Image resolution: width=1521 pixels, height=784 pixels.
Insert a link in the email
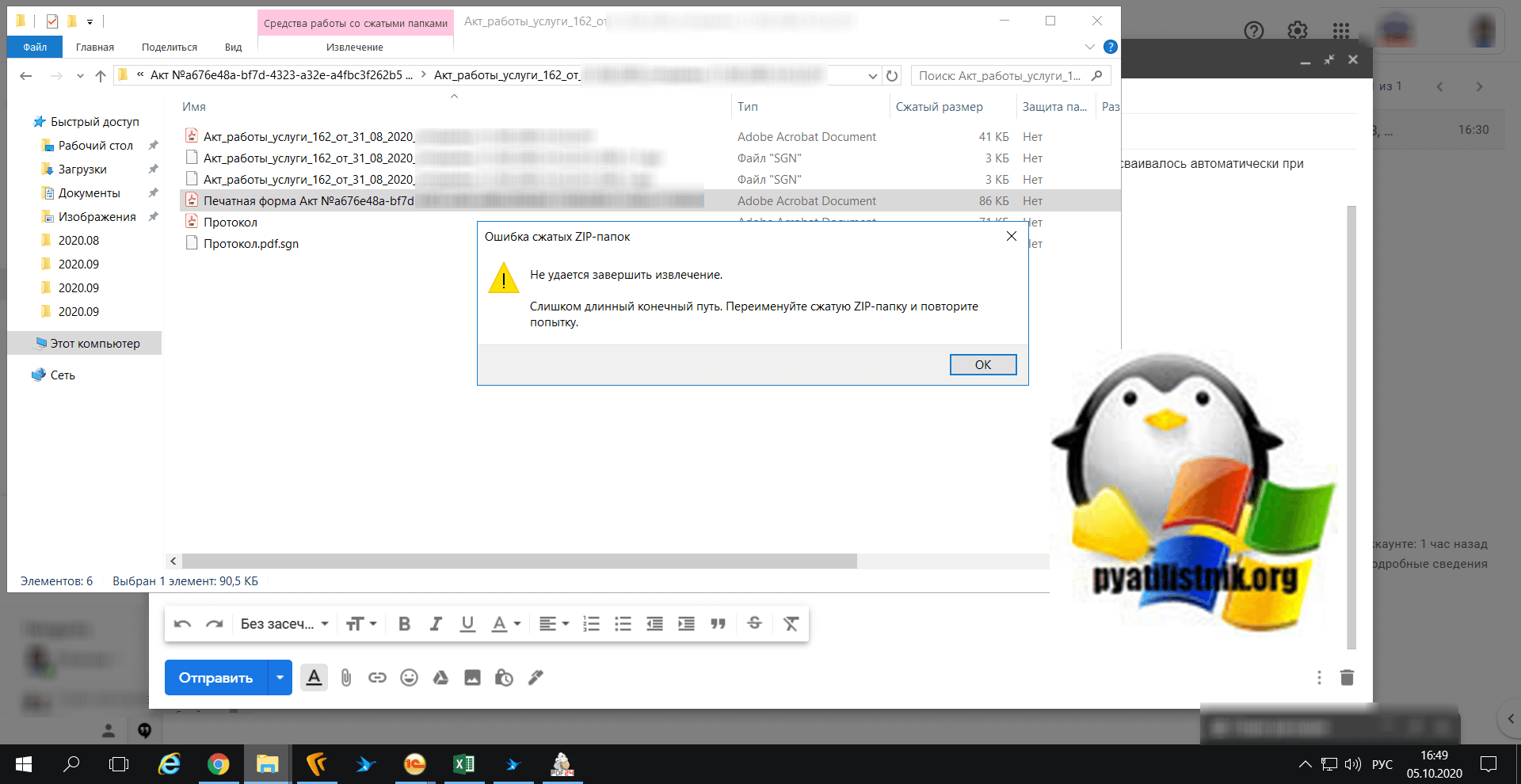click(377, 678)
